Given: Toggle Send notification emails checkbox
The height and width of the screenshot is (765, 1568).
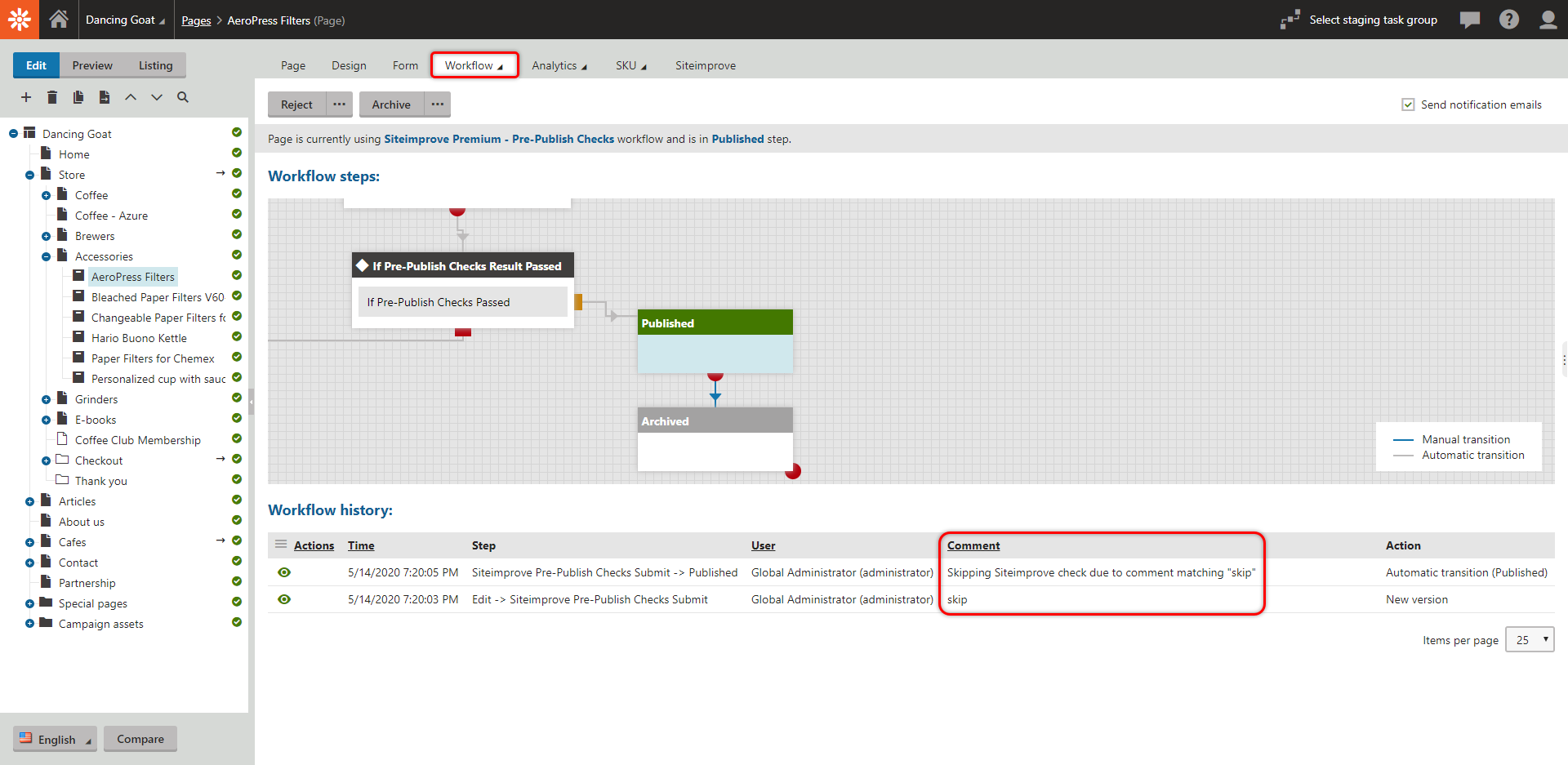Looking at the screenshot, I should point(1408,105).
